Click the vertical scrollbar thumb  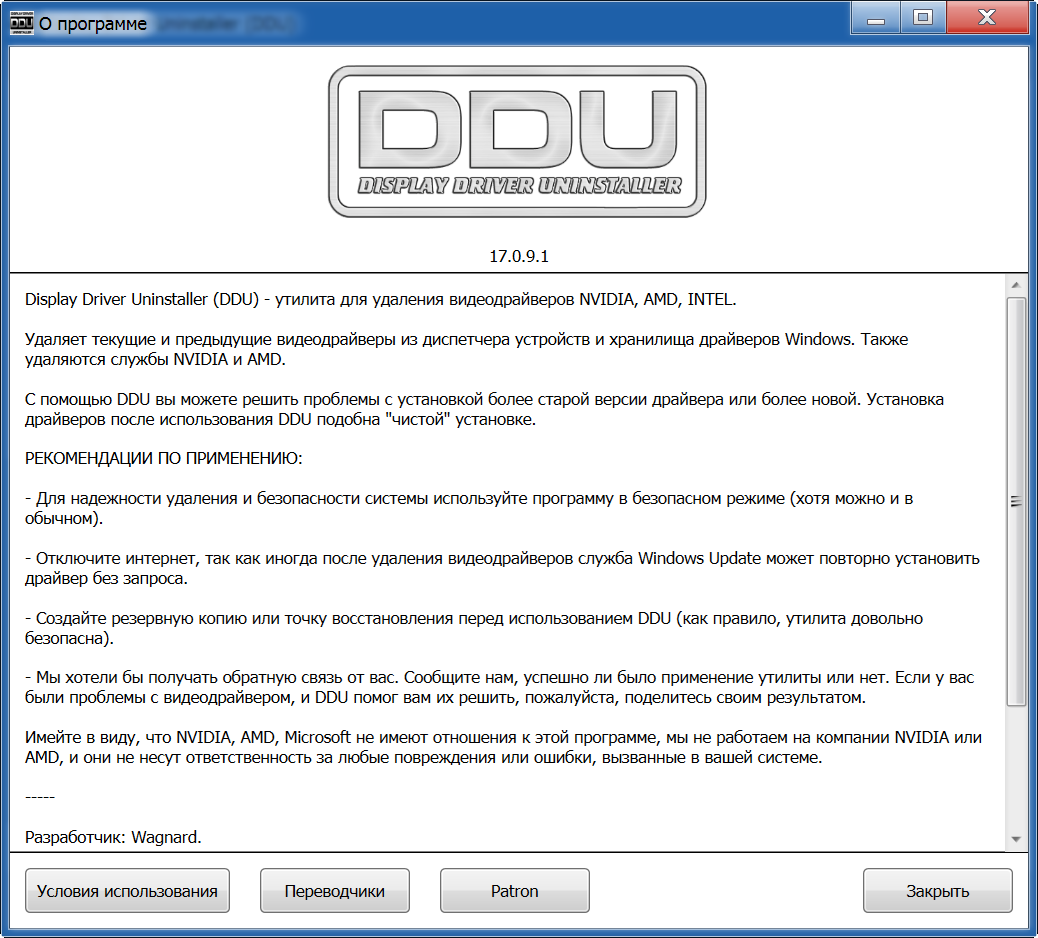1016,500
